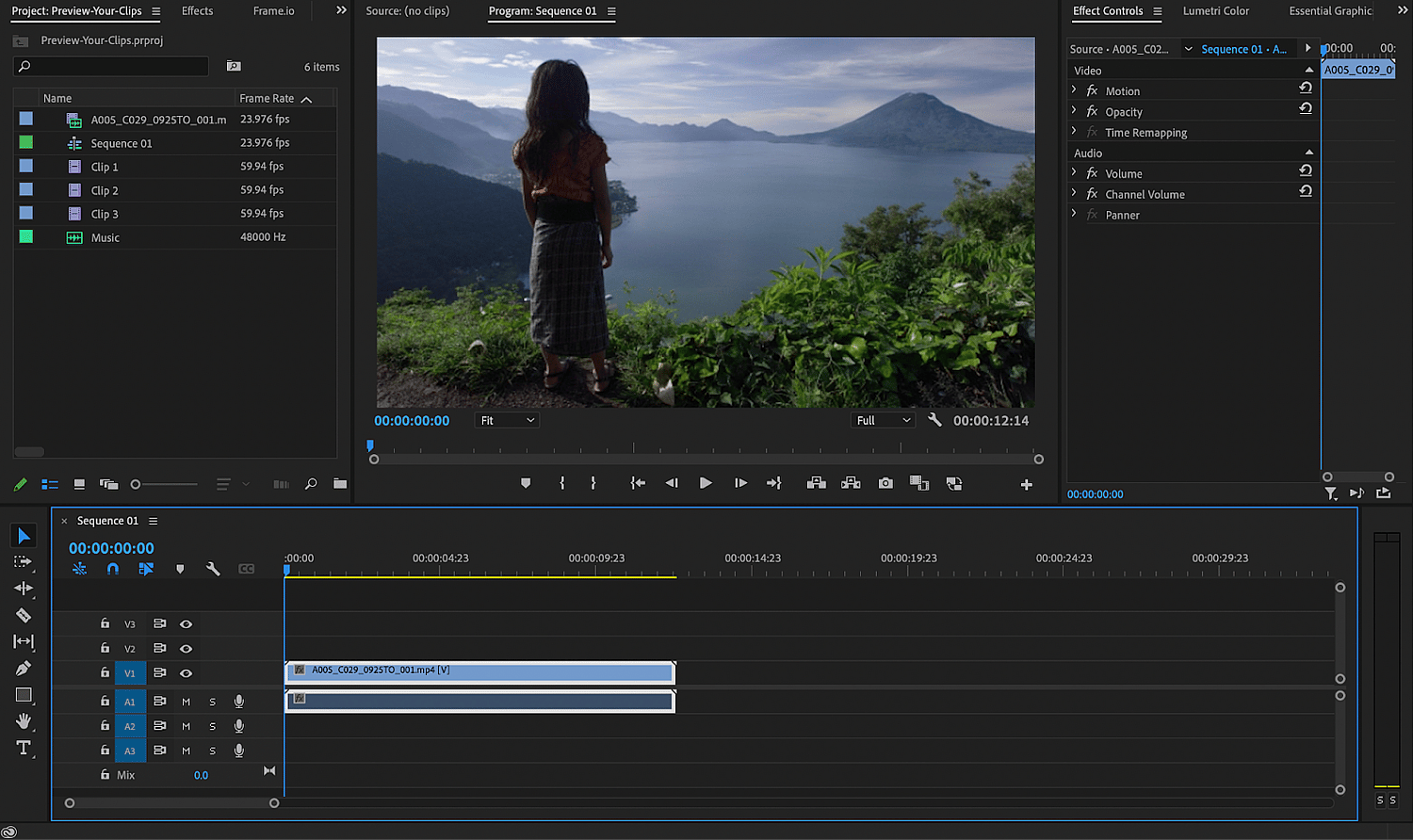The height and width of the screenshot is (840, 1413).
Task: Toggle V3 track output eye
Action: (186, 624)
